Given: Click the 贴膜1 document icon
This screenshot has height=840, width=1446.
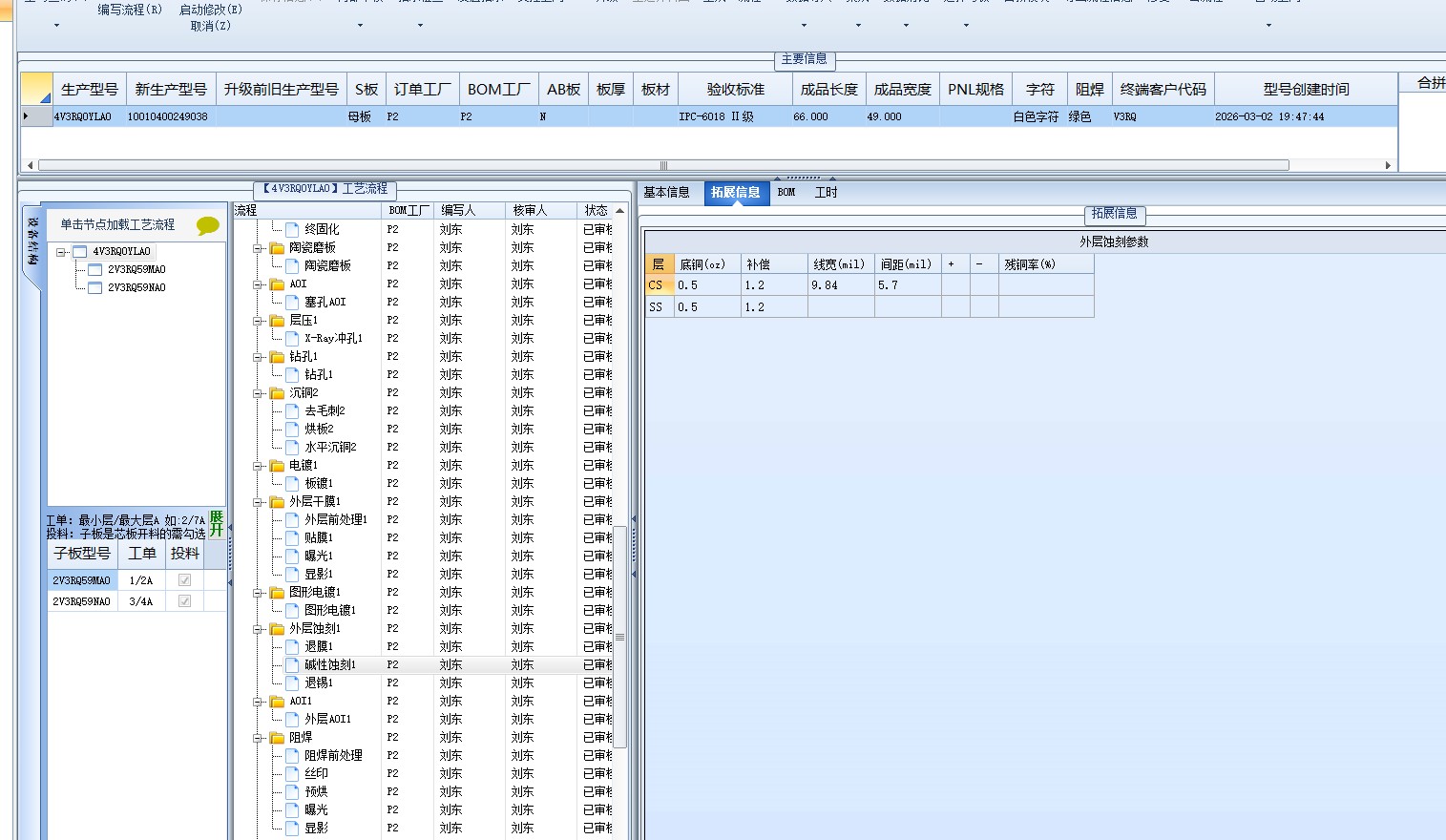Looking at the screenshot, I should (x=293, y=537).
